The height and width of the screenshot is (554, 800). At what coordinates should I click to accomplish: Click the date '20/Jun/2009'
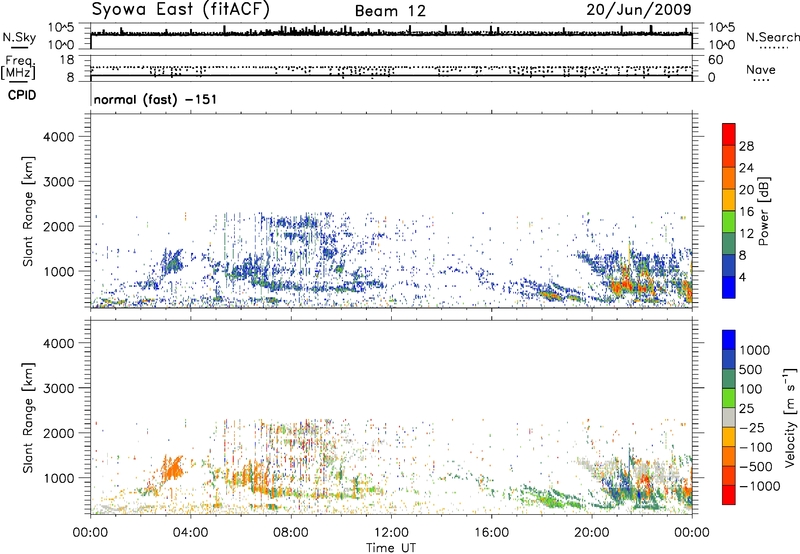pyautogui.click(x=639, y=9)
